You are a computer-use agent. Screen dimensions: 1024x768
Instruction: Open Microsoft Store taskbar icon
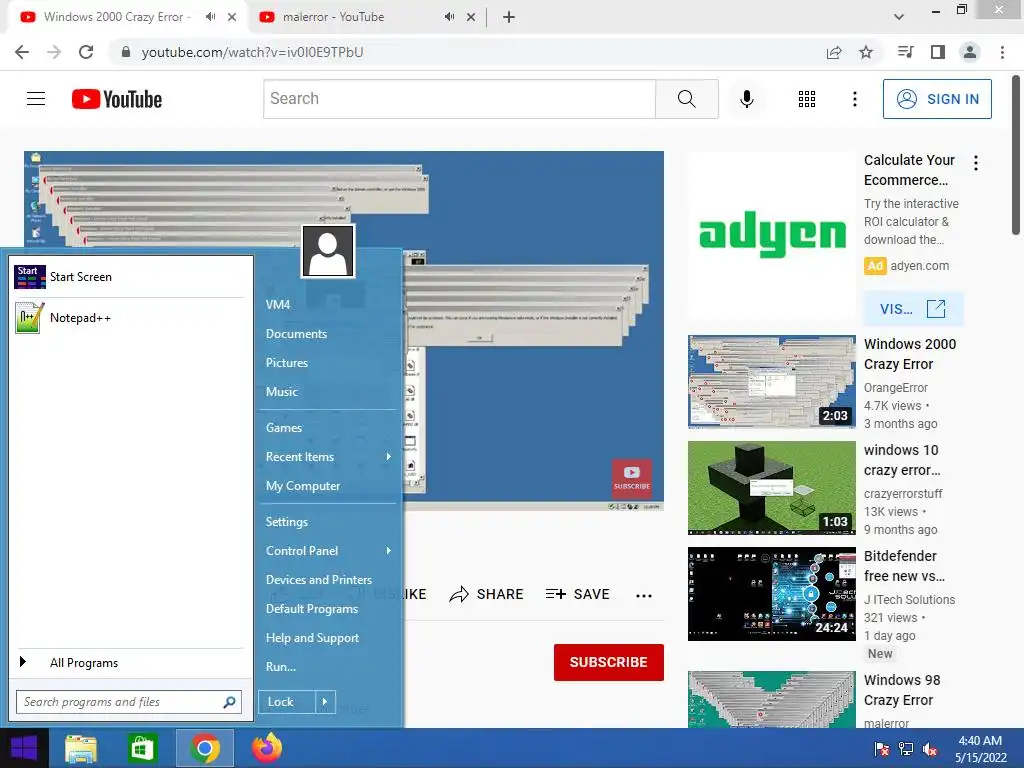point(142,748)
